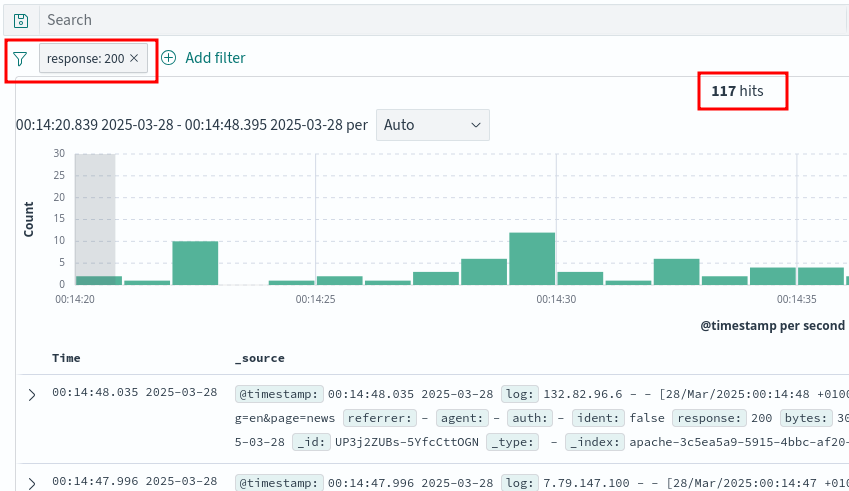Select the response field badge in first row
849x491 pixels.
708,418
